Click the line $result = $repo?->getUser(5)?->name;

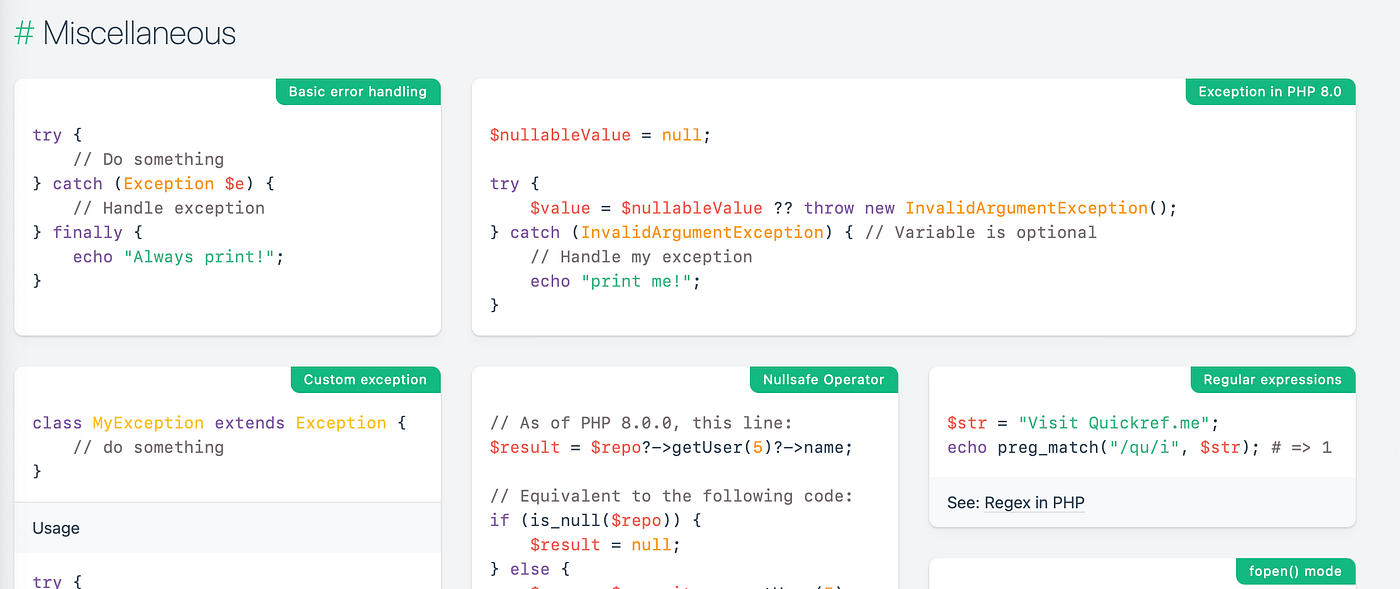tap(671, 447)
